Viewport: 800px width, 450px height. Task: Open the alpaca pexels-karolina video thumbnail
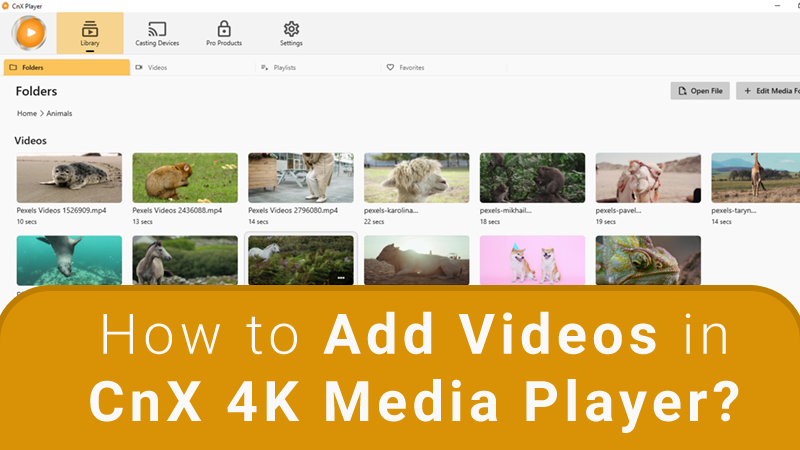pyautogui.click(x=417, y=178)
